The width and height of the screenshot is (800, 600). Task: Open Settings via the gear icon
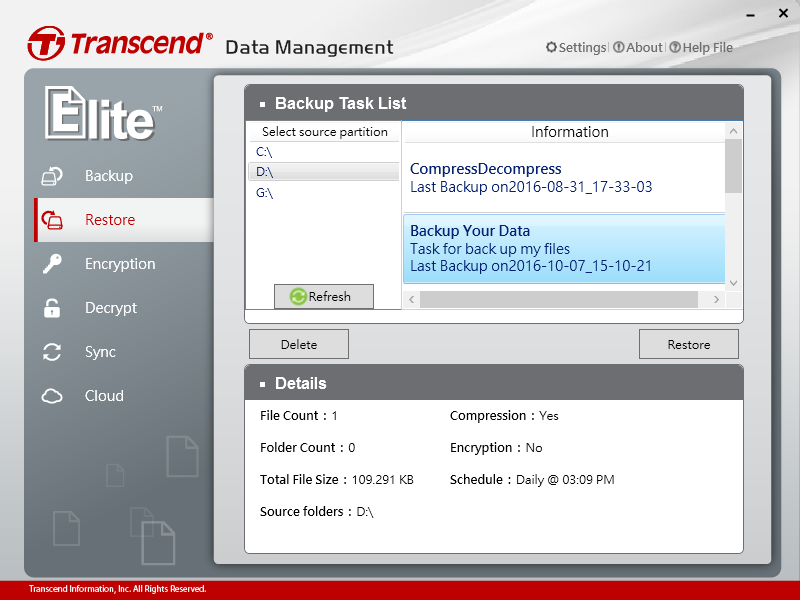coord(552,47)
